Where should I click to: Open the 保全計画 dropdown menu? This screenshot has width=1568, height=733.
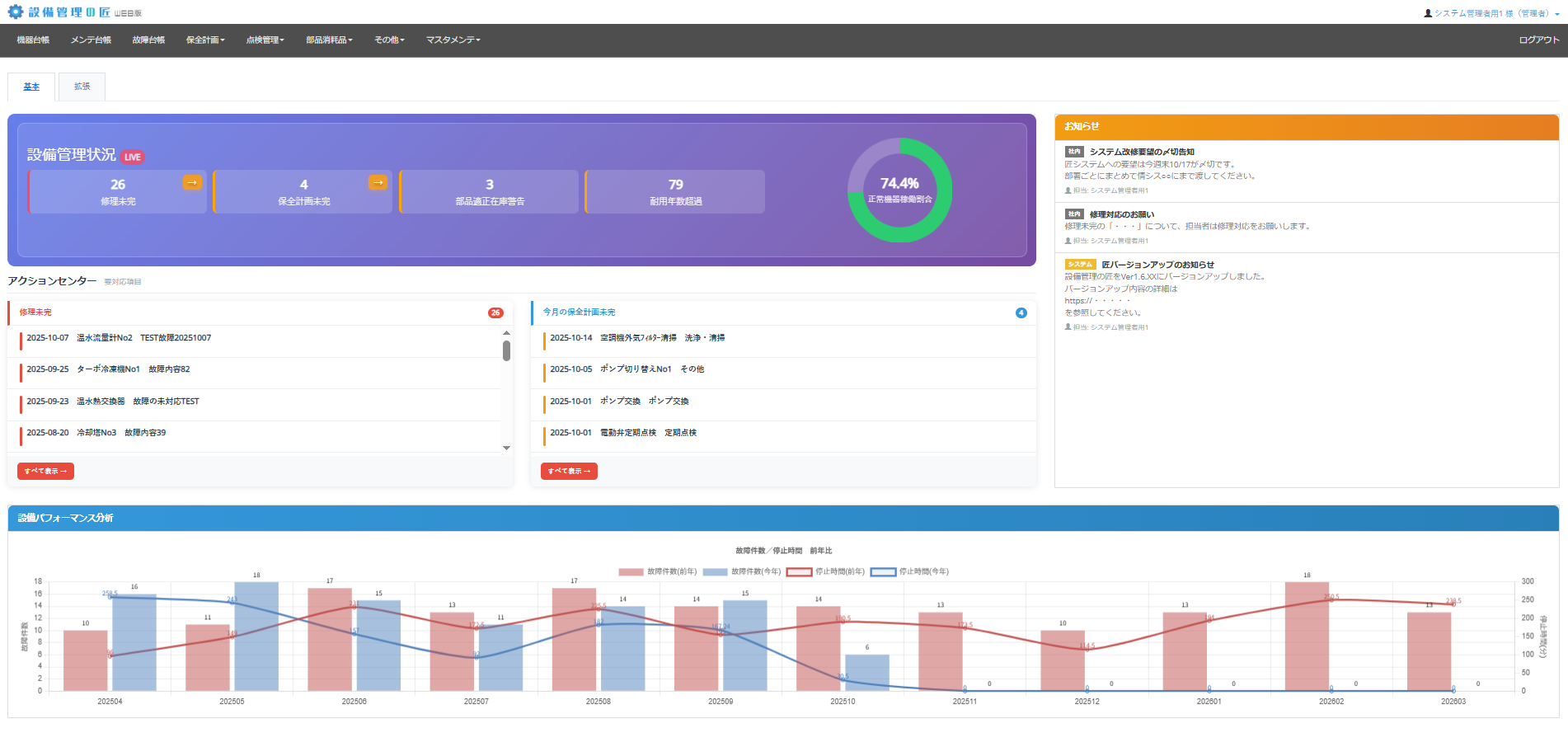(205, 40)
